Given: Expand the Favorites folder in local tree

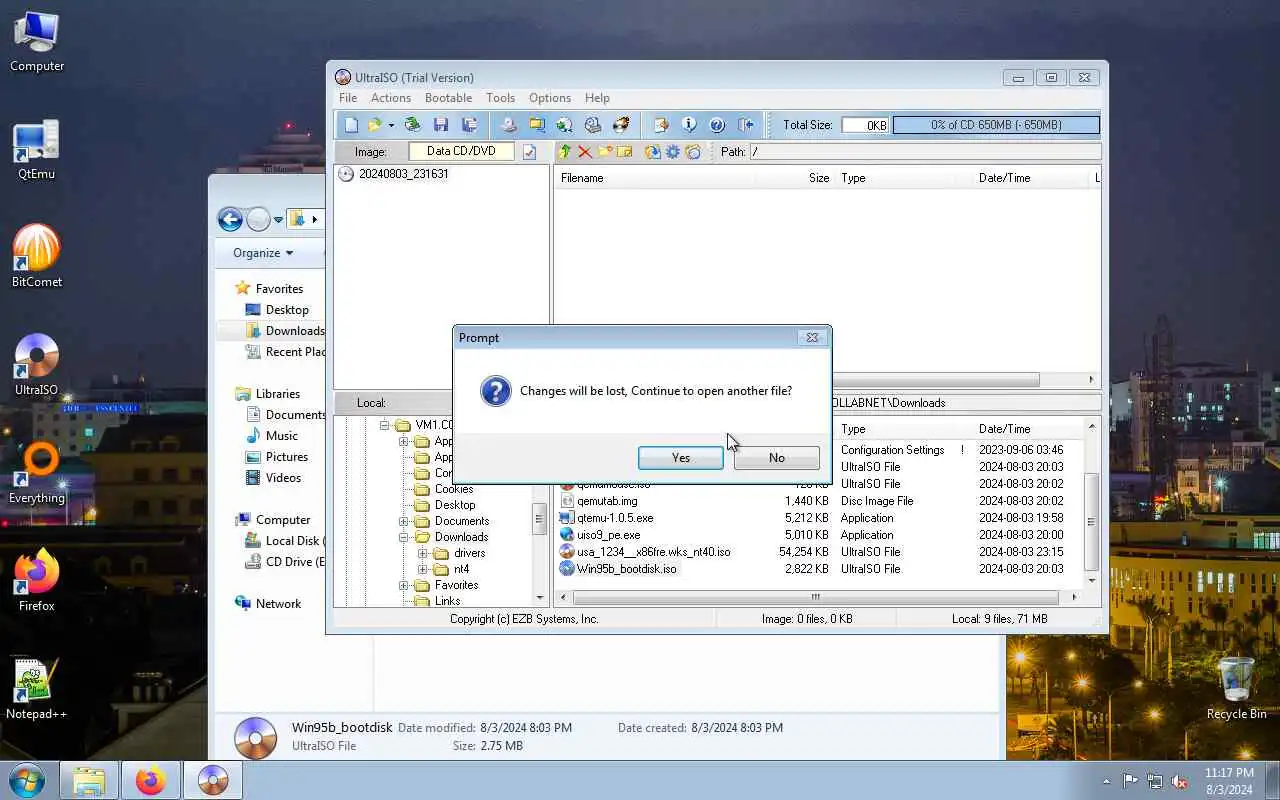Looking at the screenshot, I should pyautogui.click(x=404, y=585).
